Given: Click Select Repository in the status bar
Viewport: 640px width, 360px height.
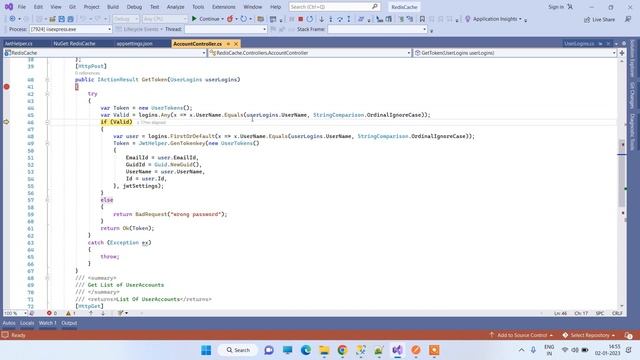Looking at the screenshot, I should [589, 335].
